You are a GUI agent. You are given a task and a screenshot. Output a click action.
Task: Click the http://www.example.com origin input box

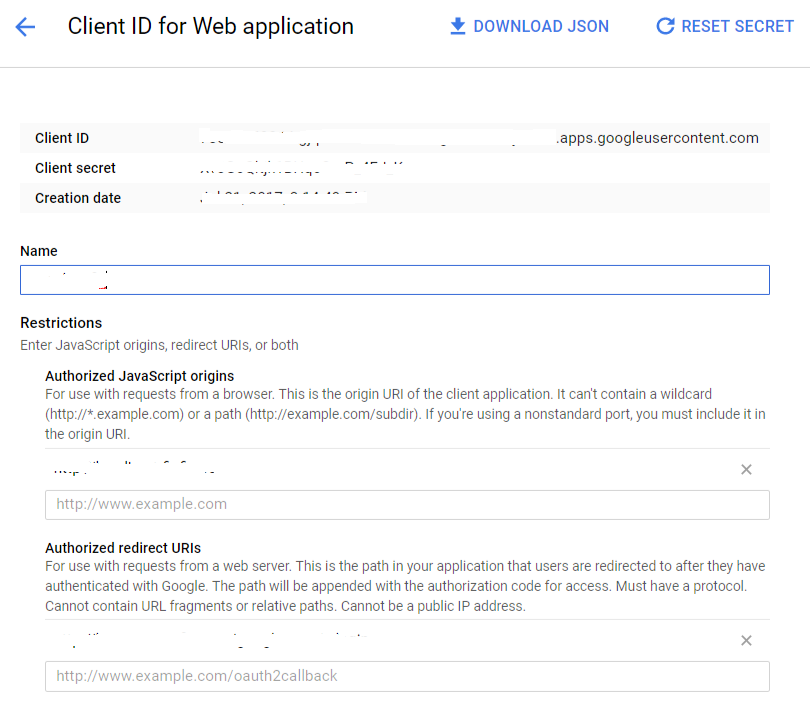pos(407,505)
